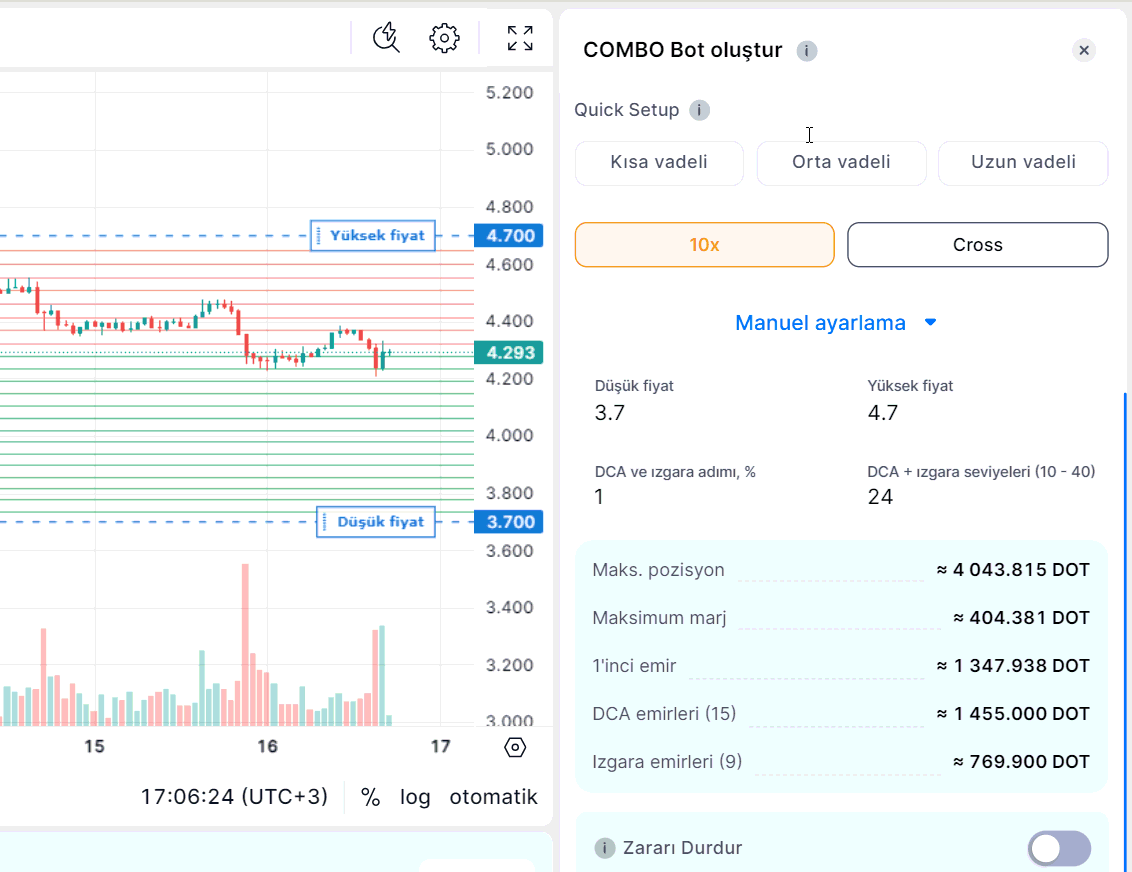Expand the Manuel ayarlama dropdown
The image size is (1132, 872).
pos(836,323)
